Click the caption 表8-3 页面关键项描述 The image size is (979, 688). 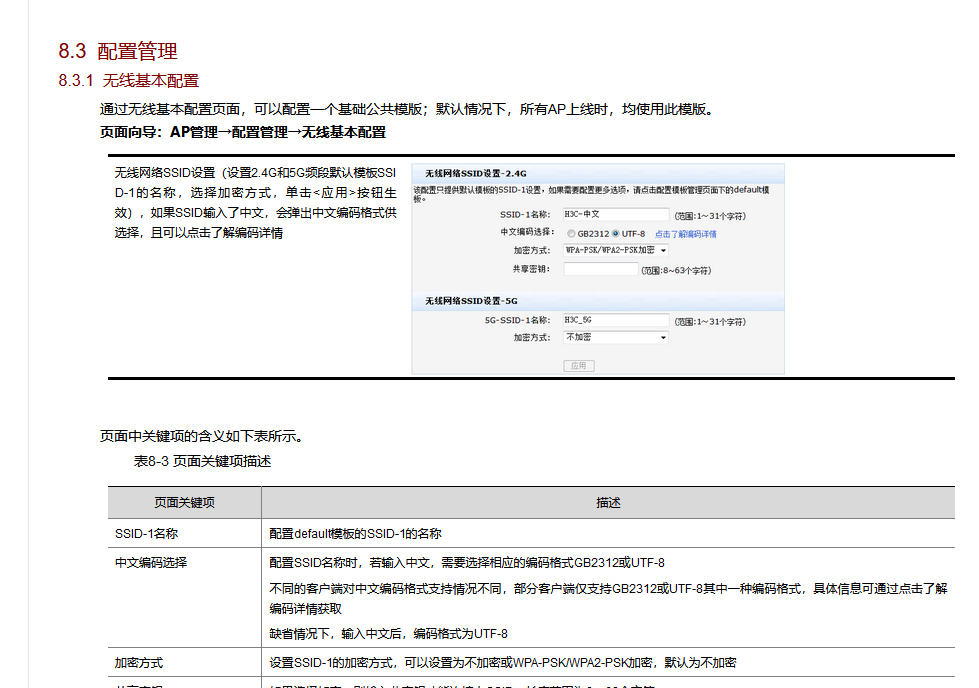(202, 461)
